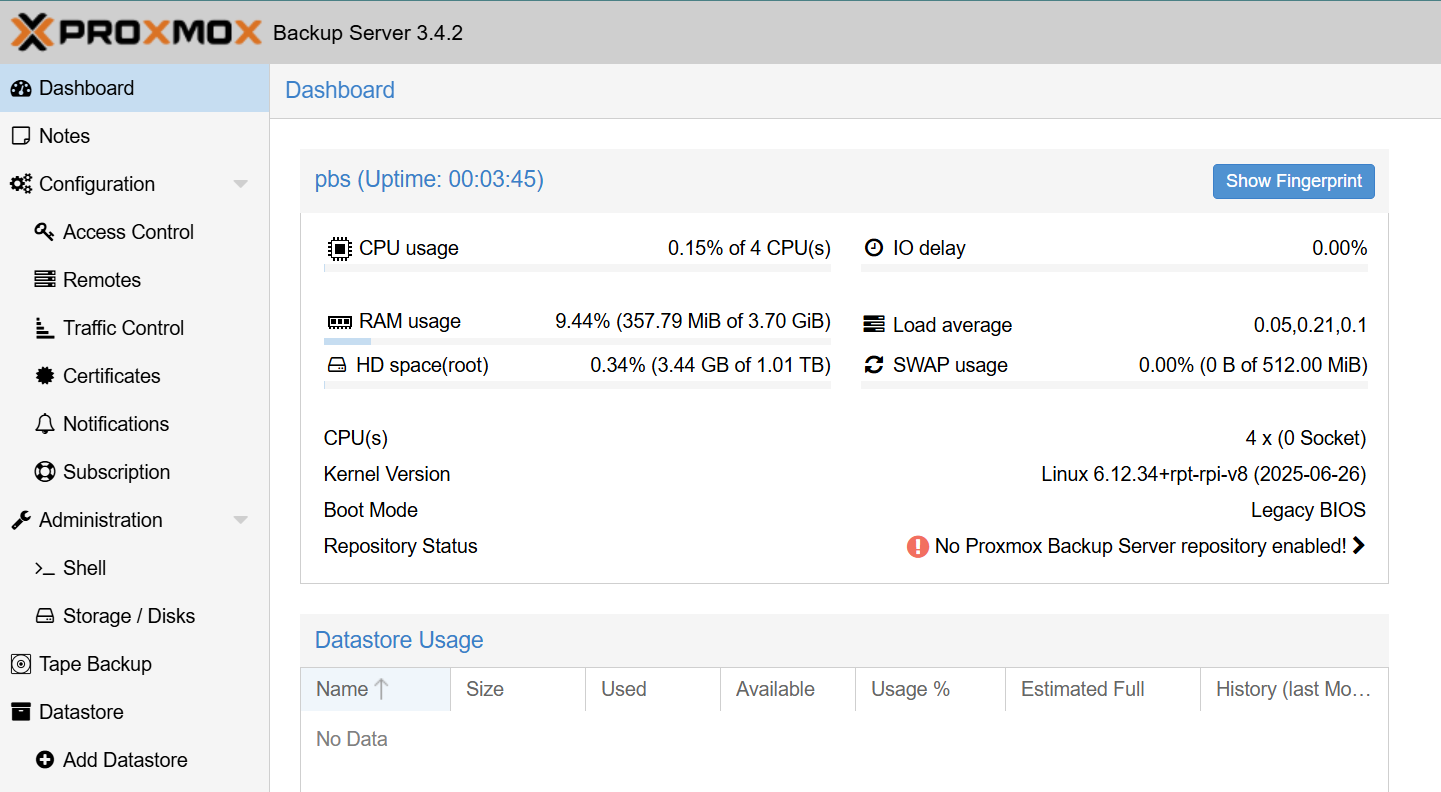The height and width of the screenshot is (792, 1441).
Task: Click the CPU usage progress bar
Action: [577, 268]
